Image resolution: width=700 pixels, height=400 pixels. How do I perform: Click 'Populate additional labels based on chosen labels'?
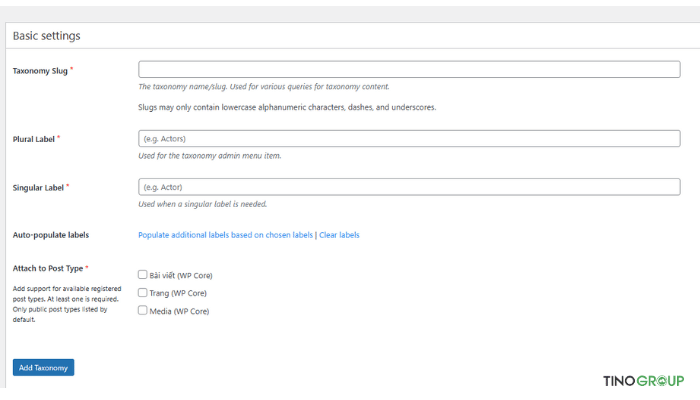coord(225,235)
